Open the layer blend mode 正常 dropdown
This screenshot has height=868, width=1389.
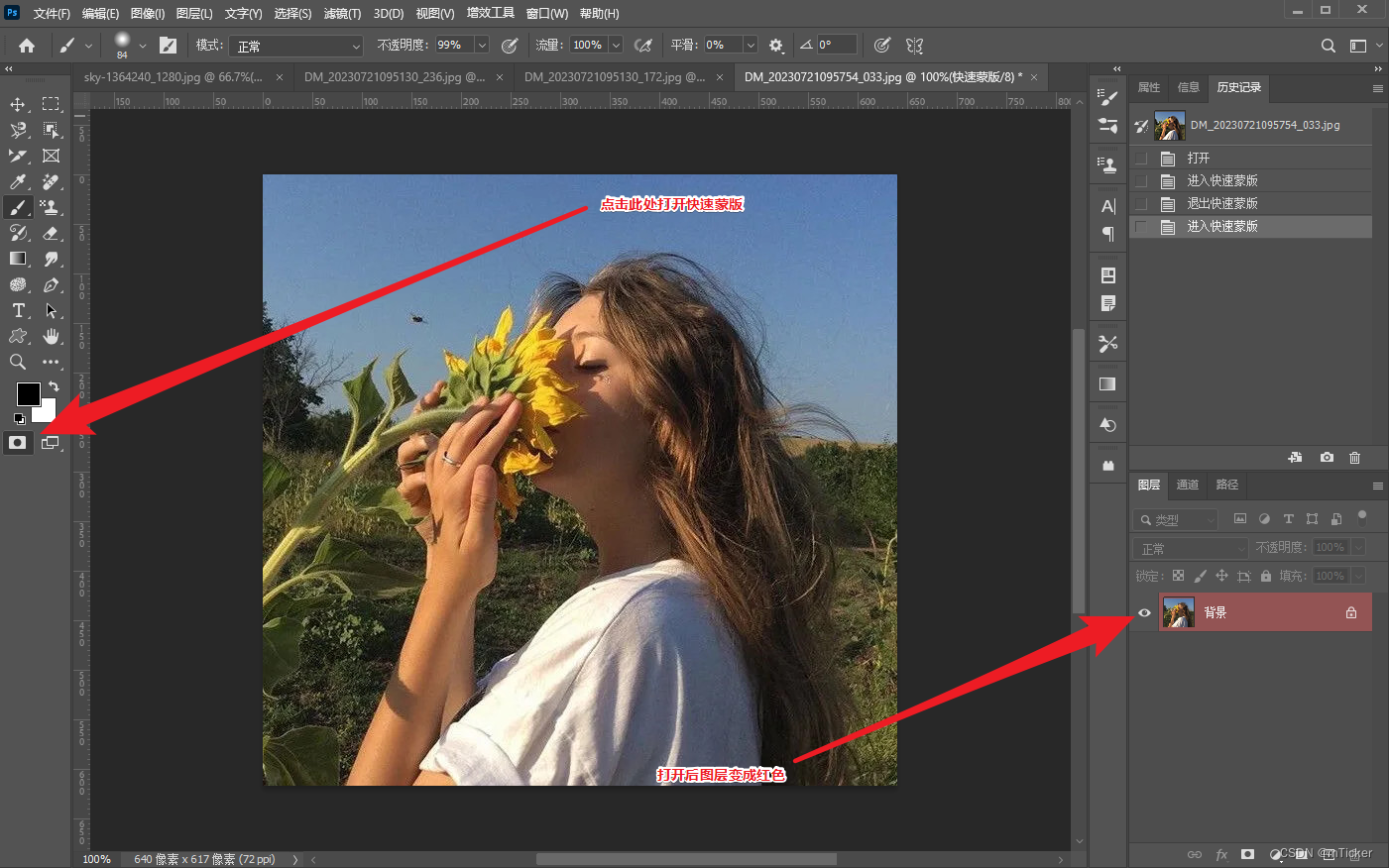pos(1190,548)
